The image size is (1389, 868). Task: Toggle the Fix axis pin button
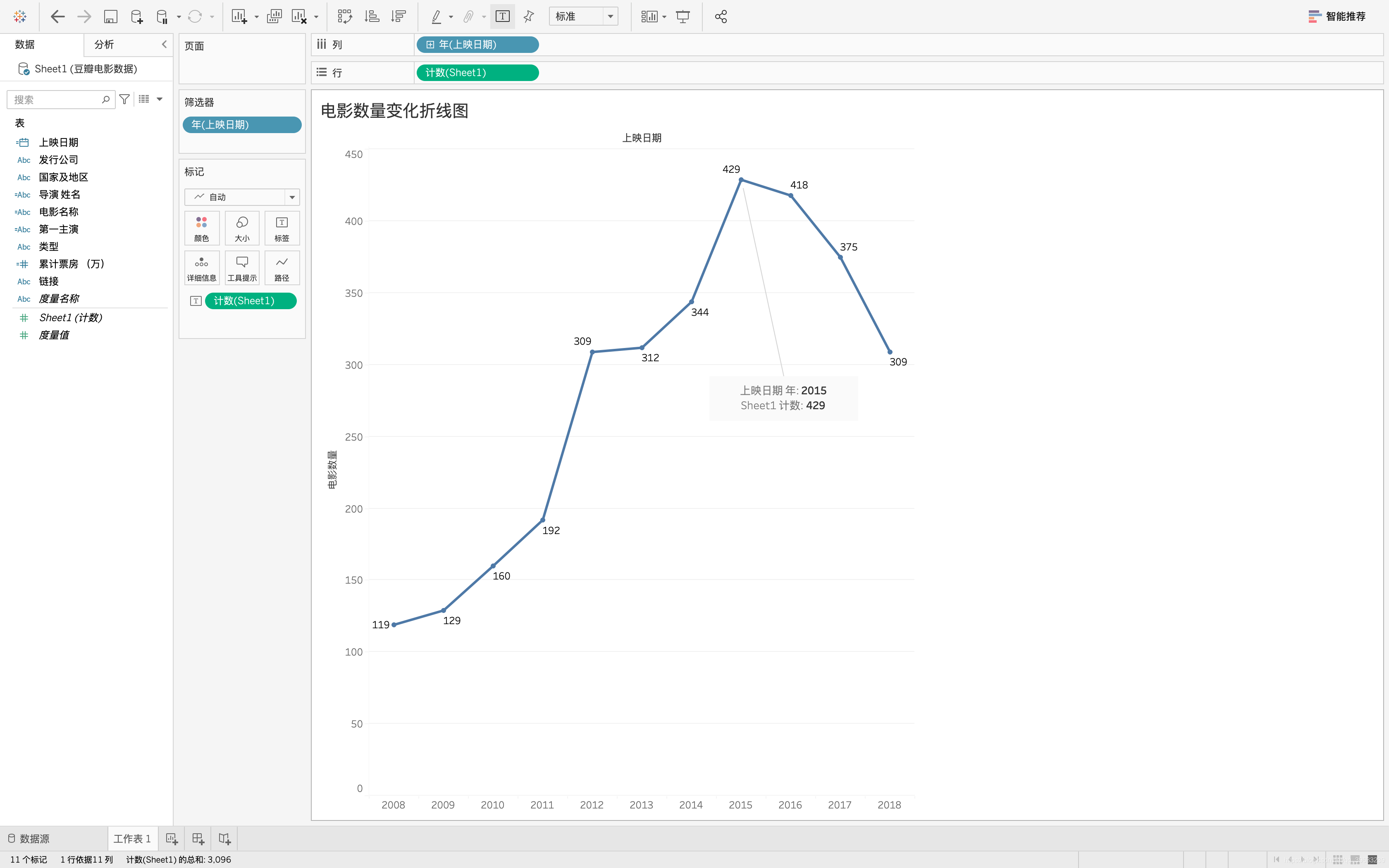(x=529, y=17)
